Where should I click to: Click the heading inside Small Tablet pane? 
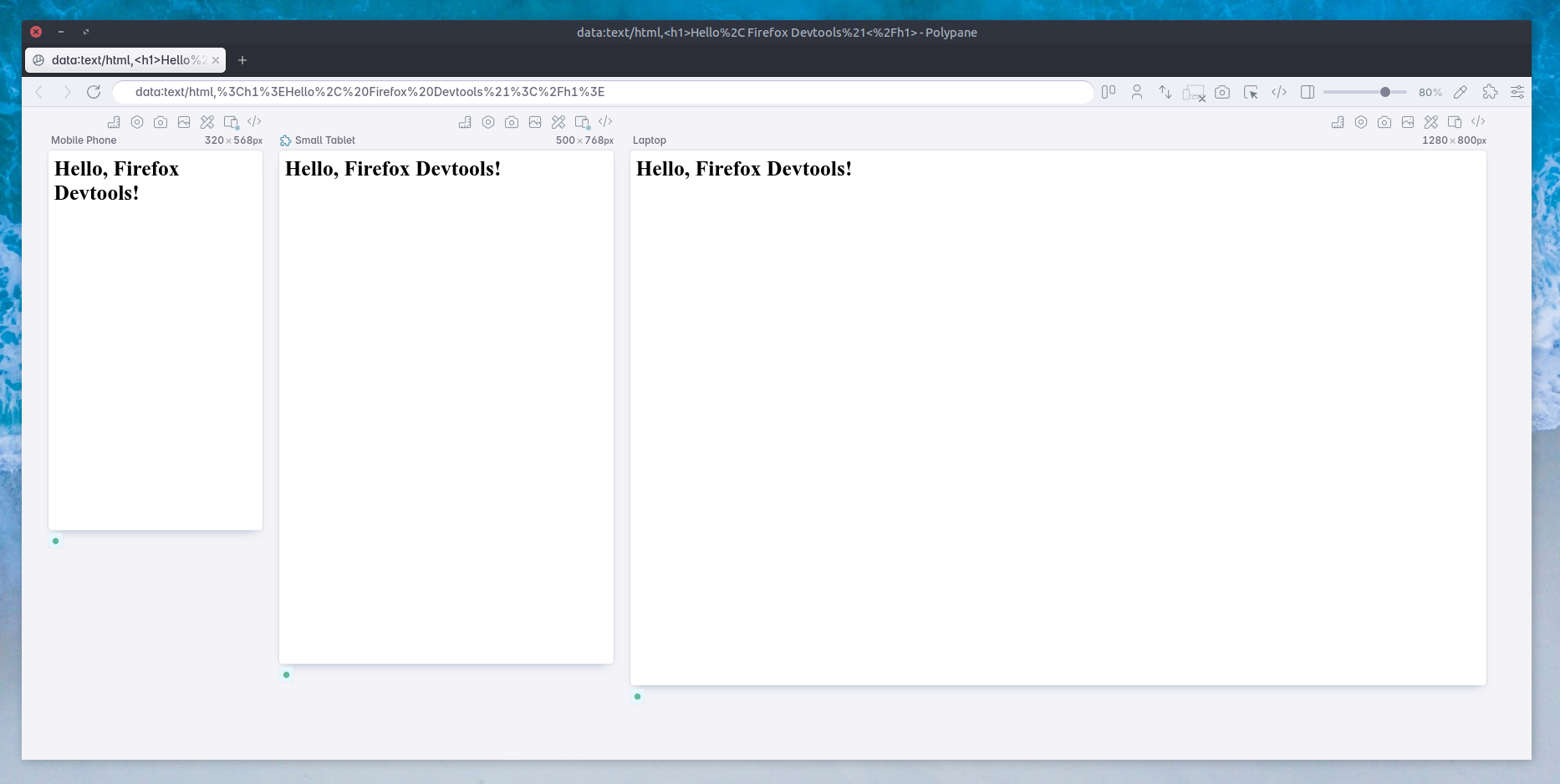393,169
